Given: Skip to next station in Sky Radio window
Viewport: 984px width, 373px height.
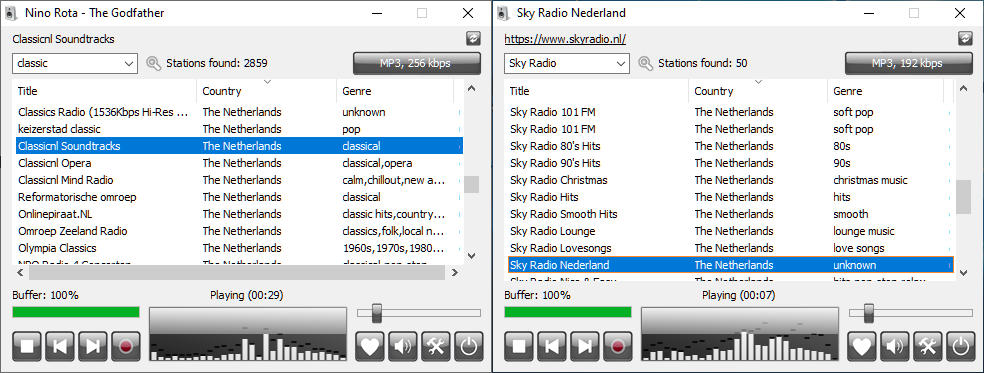Looking at the screenshot, I should [x=585, y=346].
